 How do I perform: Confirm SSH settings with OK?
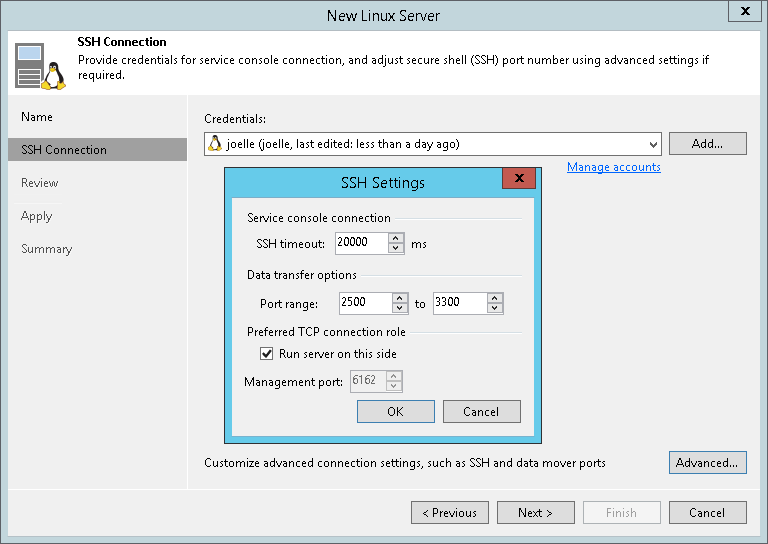396,411
